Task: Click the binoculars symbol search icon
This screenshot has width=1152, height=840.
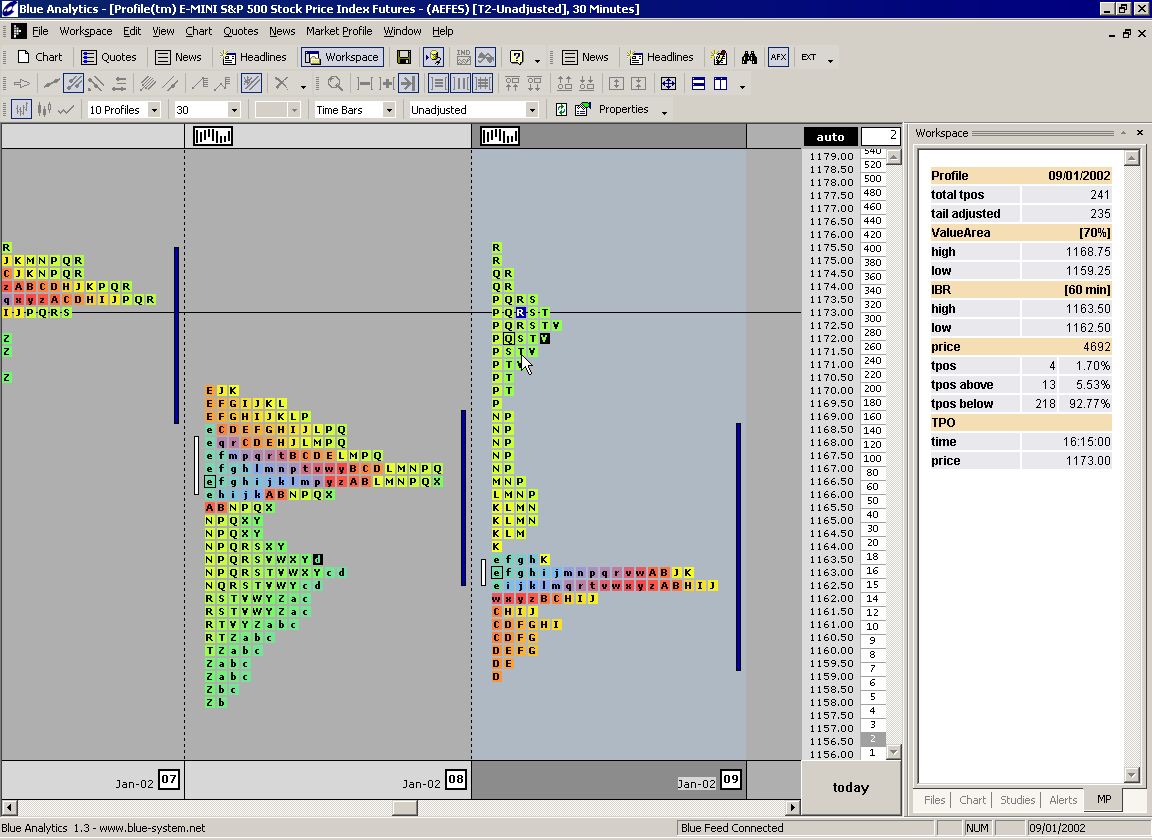Action: click(x=749, y=57)
